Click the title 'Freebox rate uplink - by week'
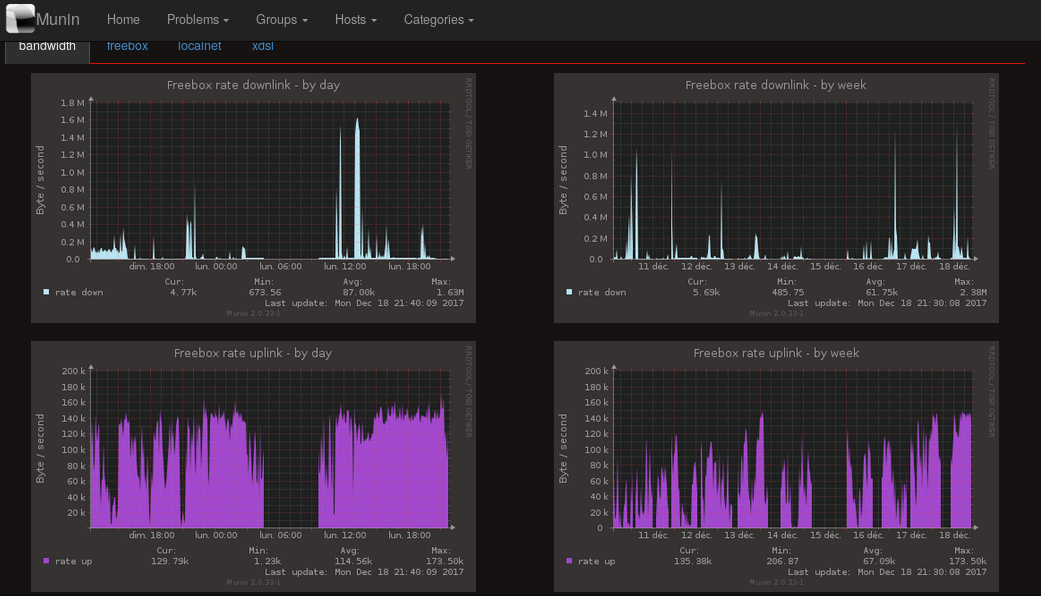 [776, 353]
